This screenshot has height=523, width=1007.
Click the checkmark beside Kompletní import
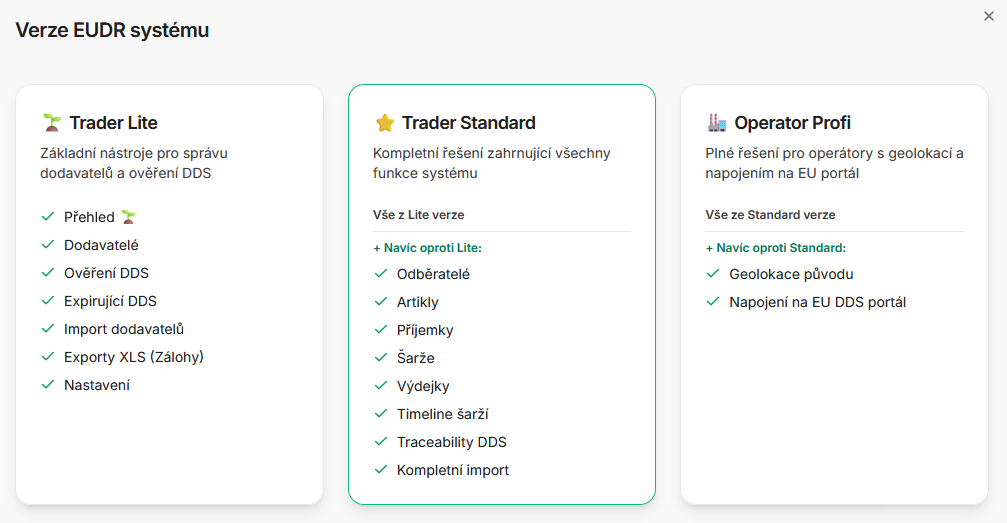pos(380,470)
